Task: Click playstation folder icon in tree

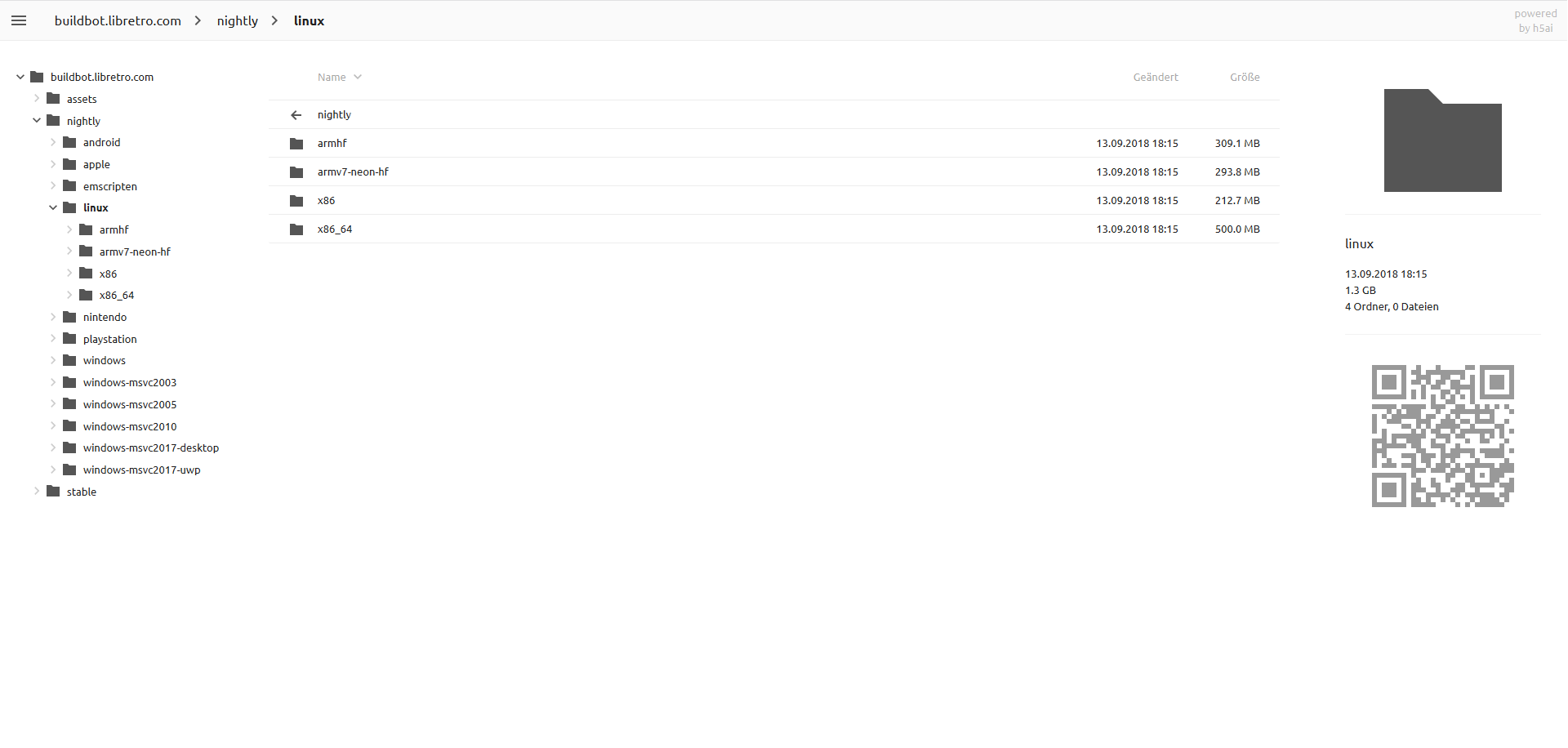Action: [x=69, y=338]
